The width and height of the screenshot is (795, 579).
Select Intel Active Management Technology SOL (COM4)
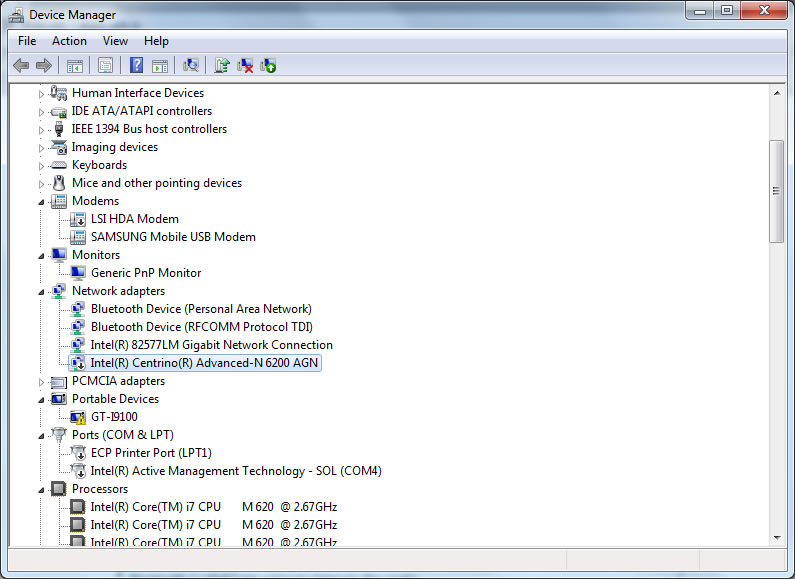tap(236, 471)
